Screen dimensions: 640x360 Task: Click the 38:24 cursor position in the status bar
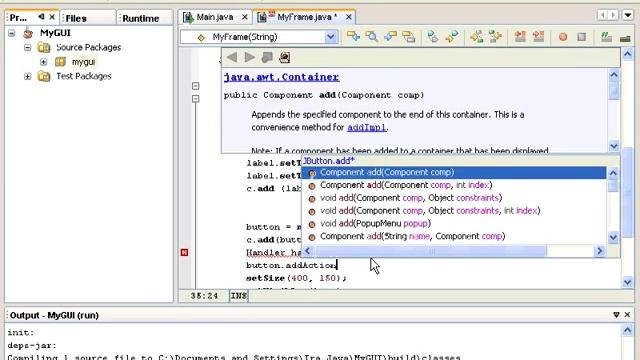(204, 296)
